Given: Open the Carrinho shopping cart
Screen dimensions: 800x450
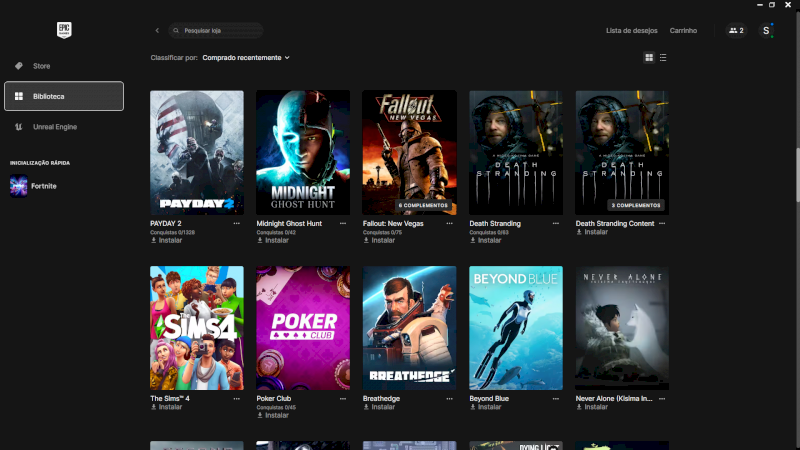Looking at the screenshot, I should click(x=683, y=31).
